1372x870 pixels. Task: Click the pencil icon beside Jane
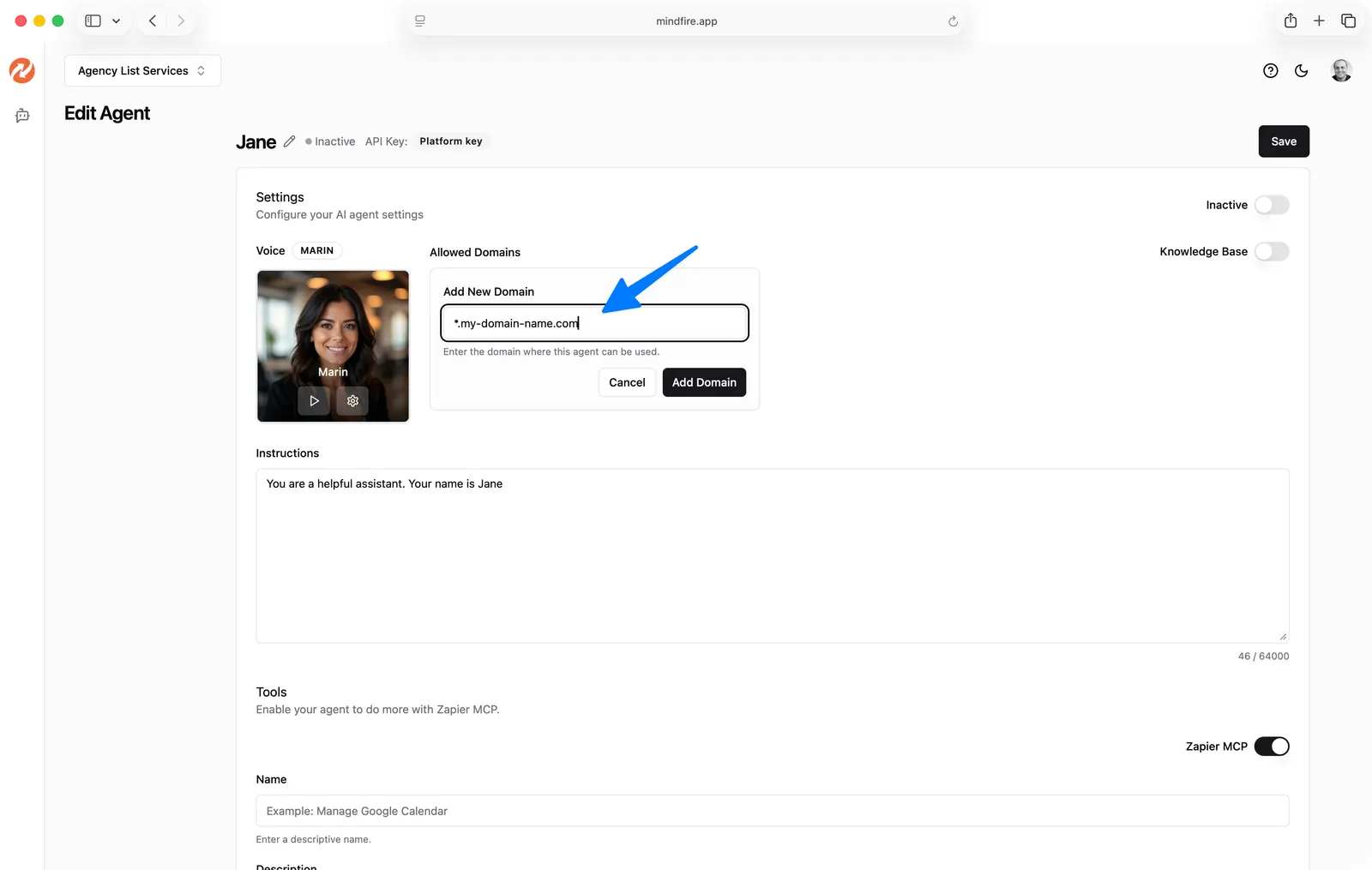click(290, 141)
